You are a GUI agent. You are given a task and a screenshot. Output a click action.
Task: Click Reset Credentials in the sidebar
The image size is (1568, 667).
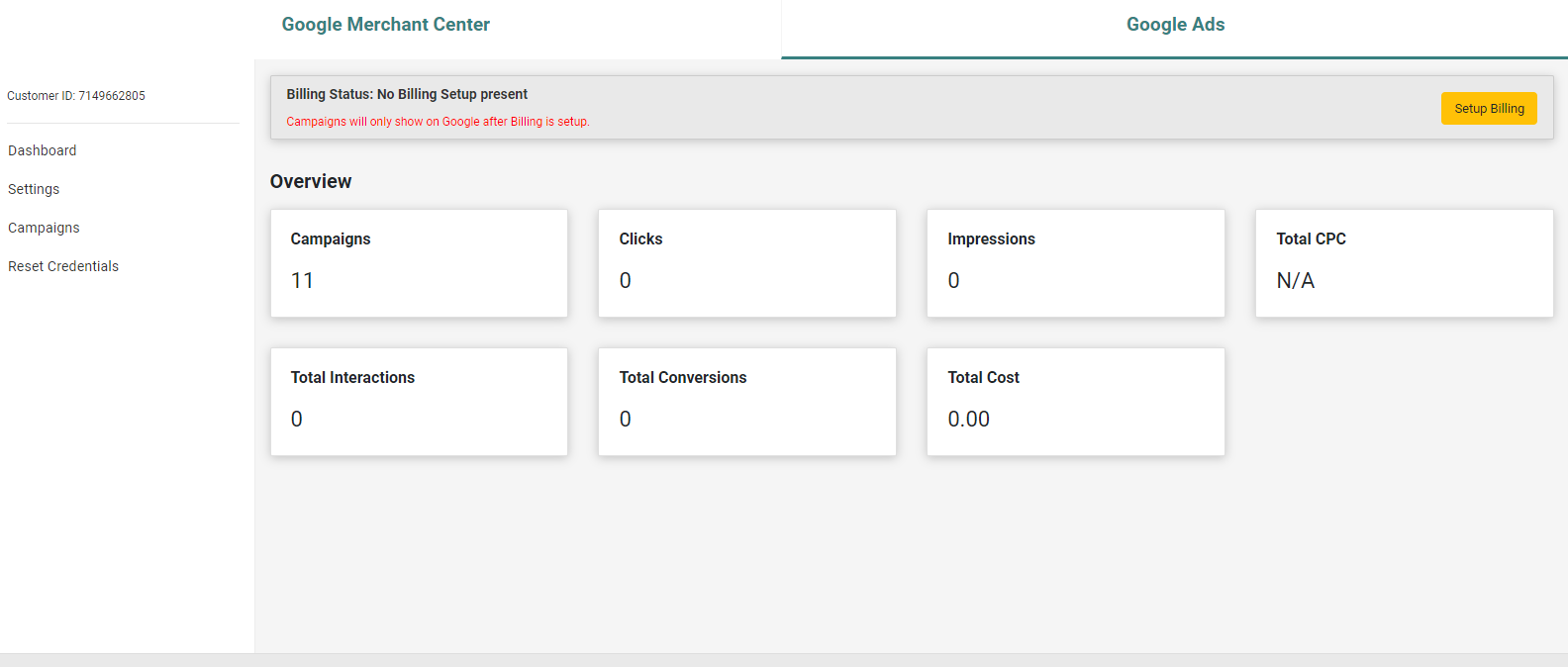tap(63, 266)
